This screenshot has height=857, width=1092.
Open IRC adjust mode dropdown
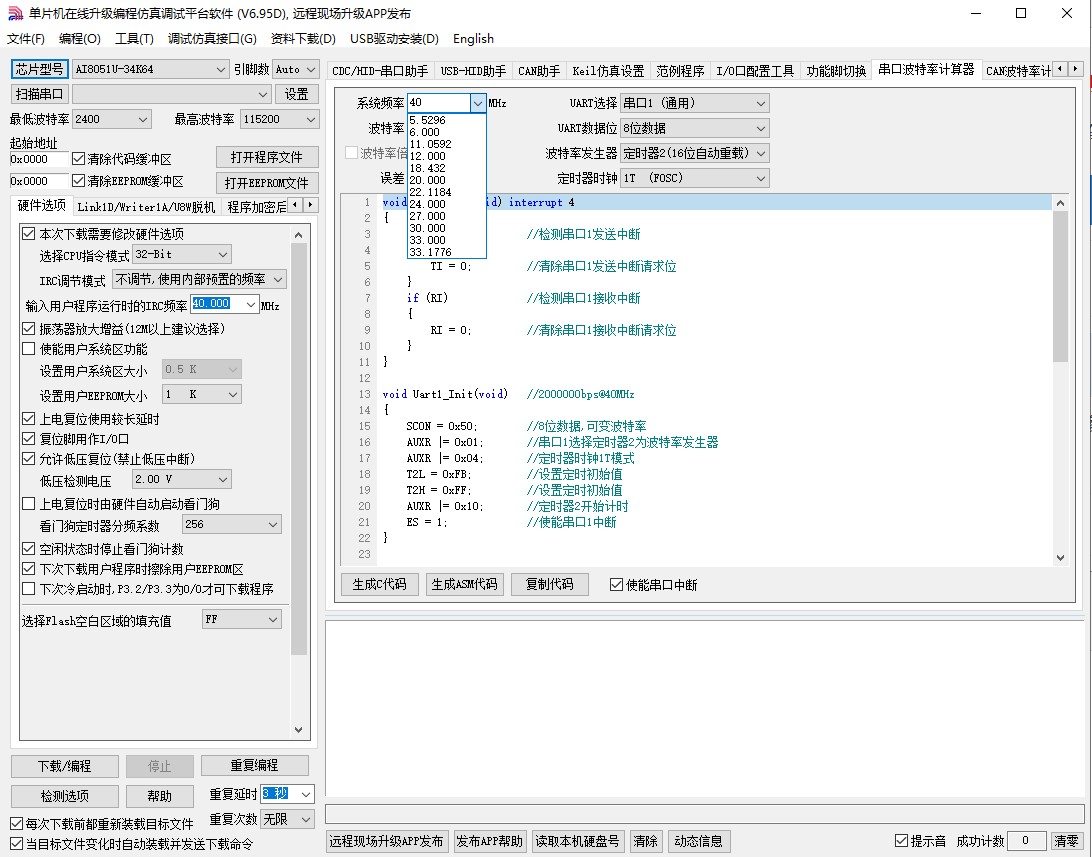198,280
